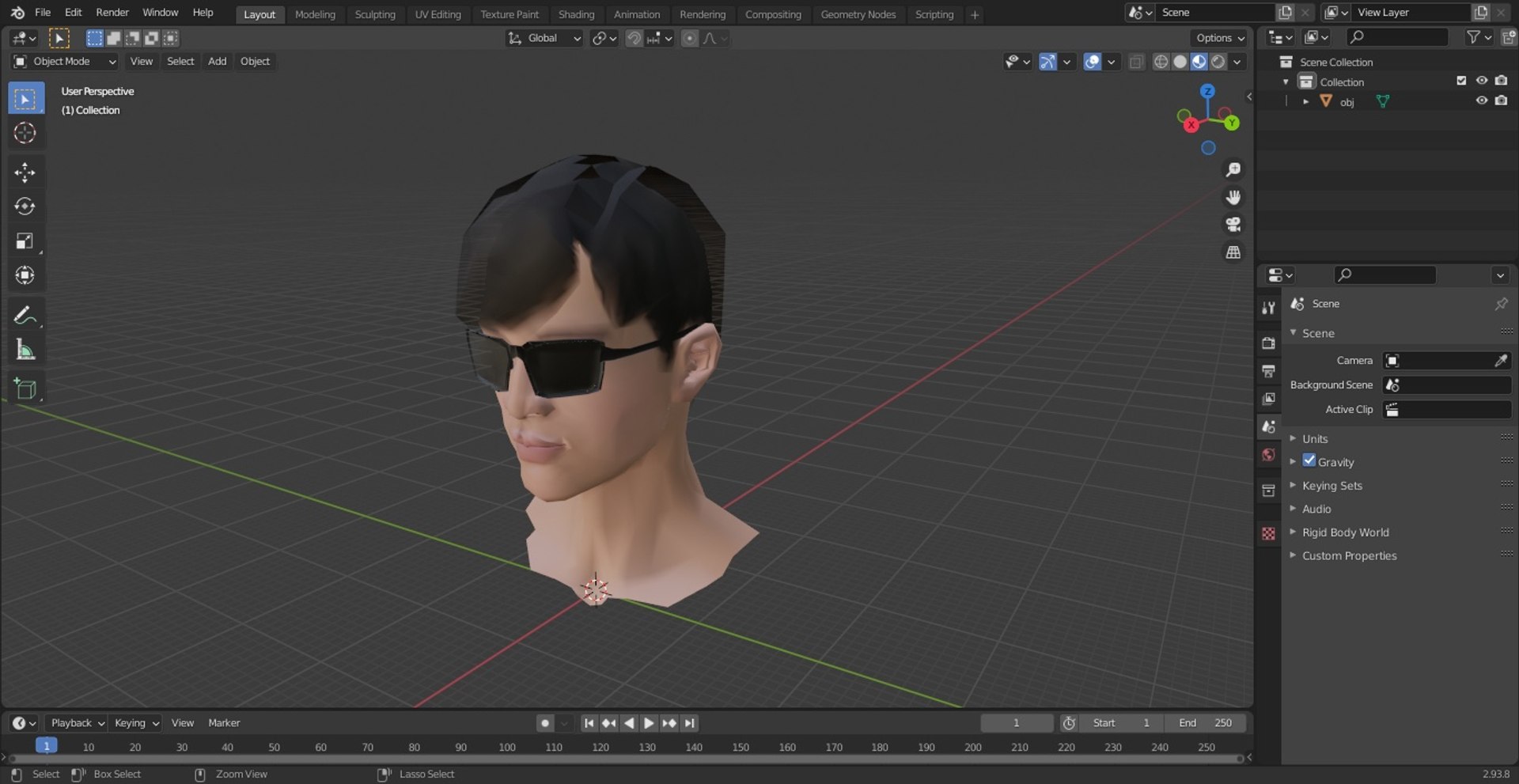Switch to the Shading workspace tab
Image resolution: width=1519 pixels, height=784 pixels.
[x=576, y=14]
